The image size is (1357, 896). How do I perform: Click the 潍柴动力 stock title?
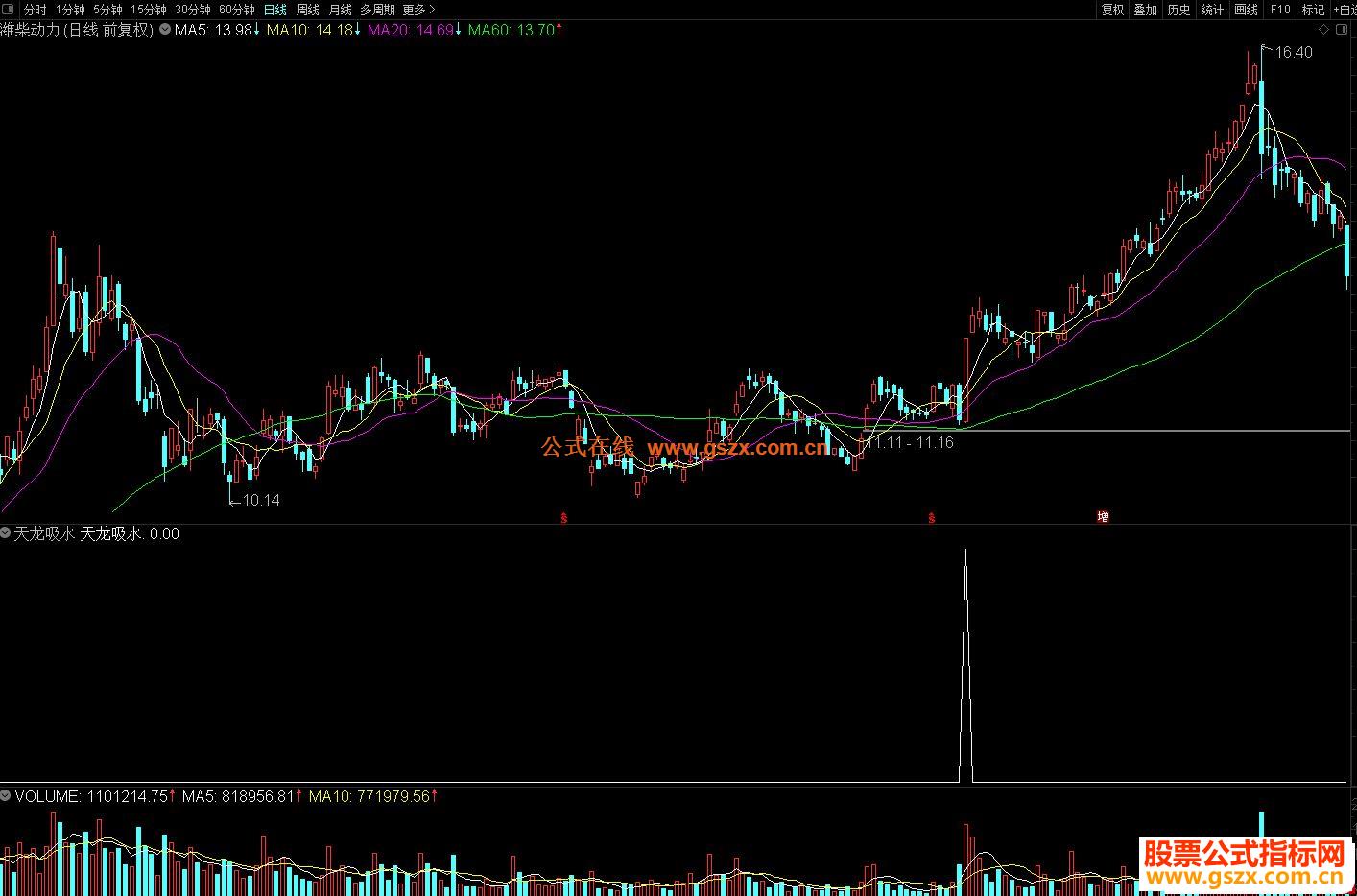[x=30, y=30]
